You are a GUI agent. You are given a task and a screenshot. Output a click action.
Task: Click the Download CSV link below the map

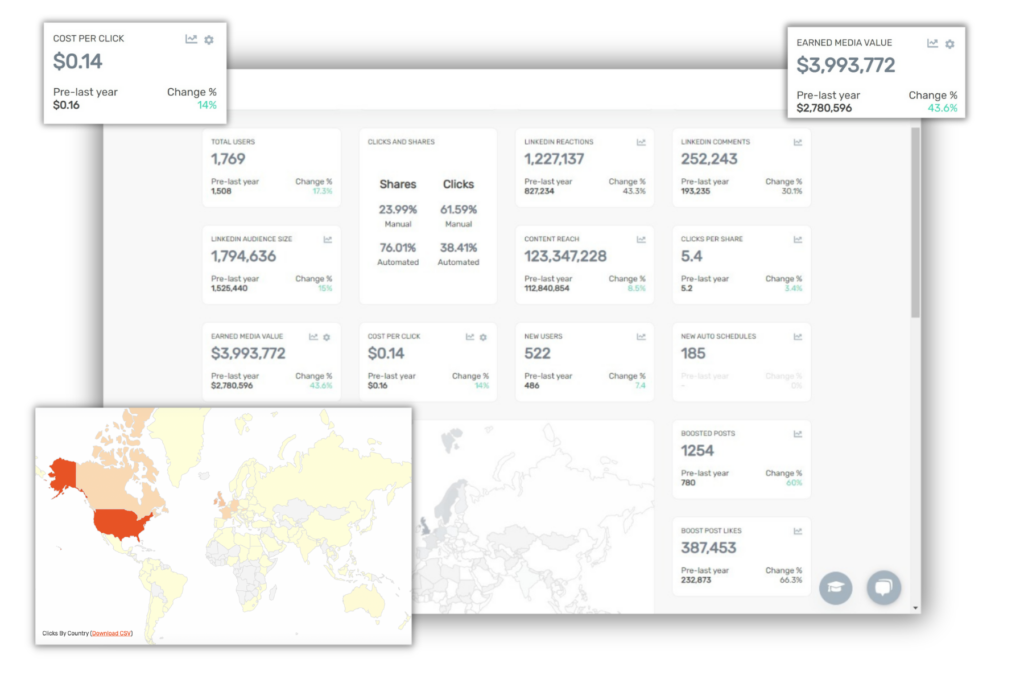(112, 633)
